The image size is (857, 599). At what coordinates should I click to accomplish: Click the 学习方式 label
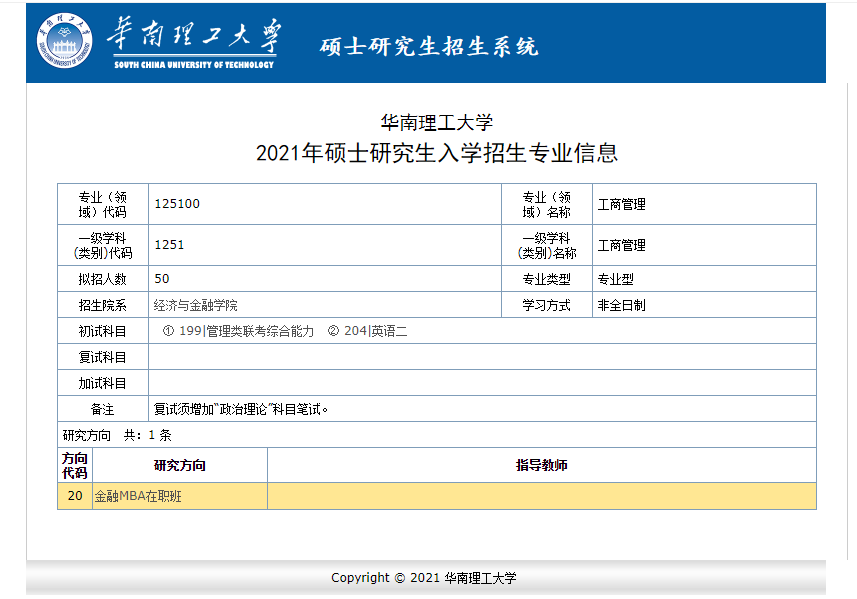(x=547, y=305)
